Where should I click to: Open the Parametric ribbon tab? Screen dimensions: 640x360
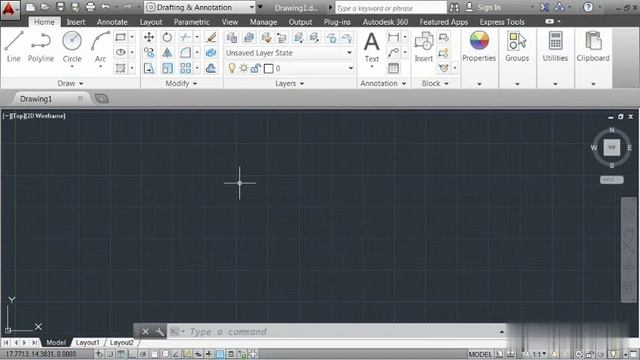(191, 22)
